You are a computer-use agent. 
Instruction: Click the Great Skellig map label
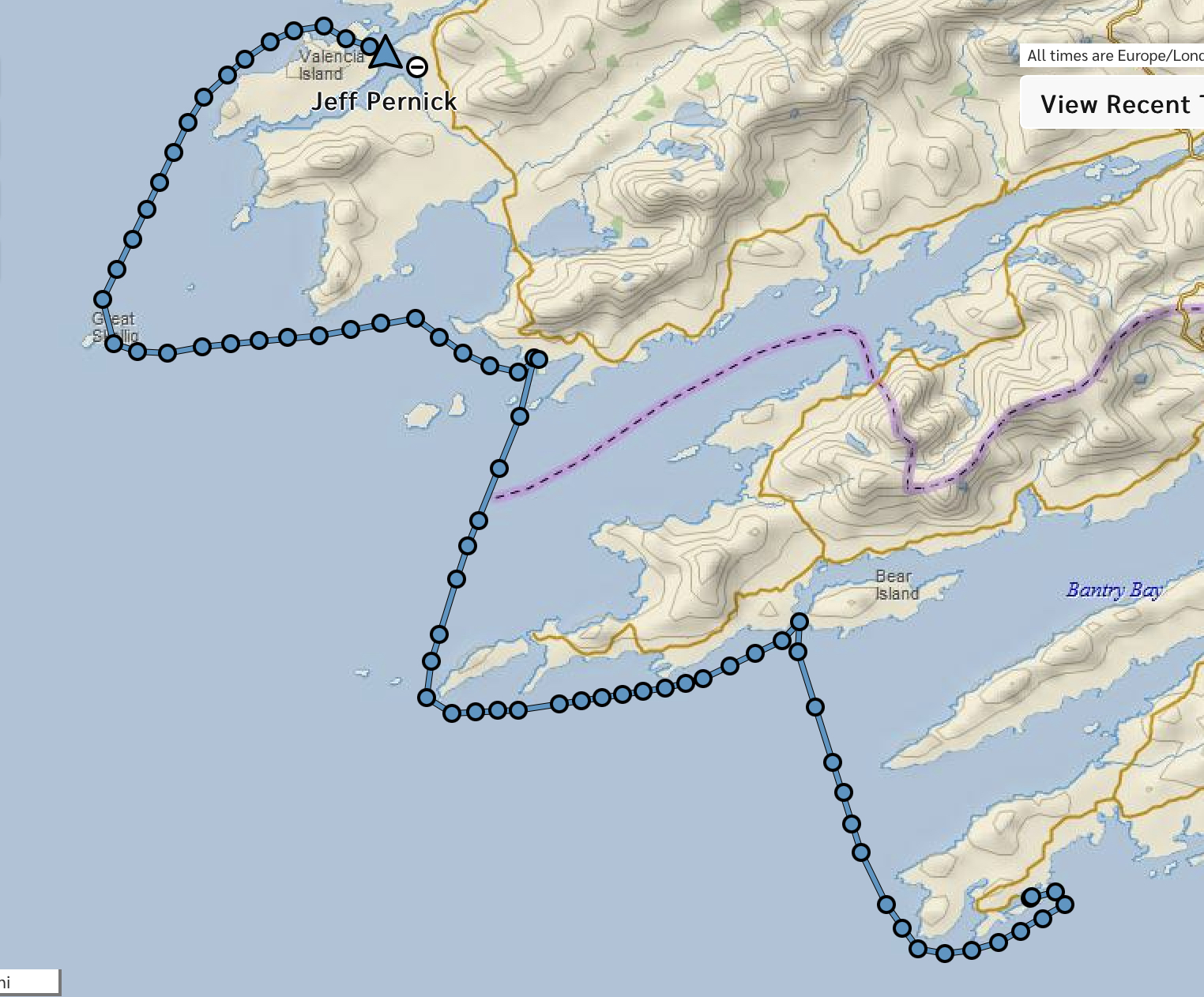click(115, 327)
